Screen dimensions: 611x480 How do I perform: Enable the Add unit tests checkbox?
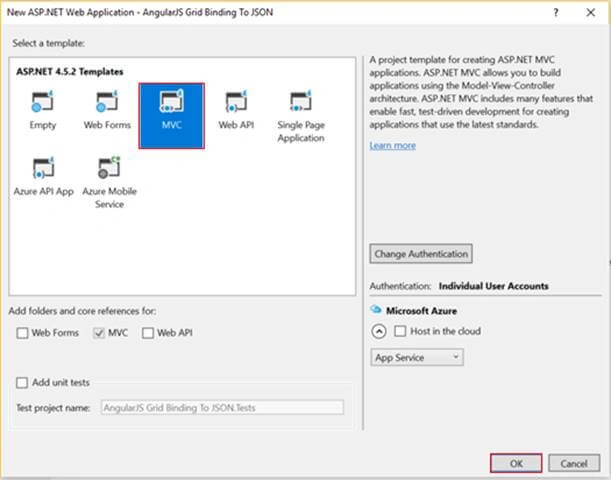click(22, 383)
